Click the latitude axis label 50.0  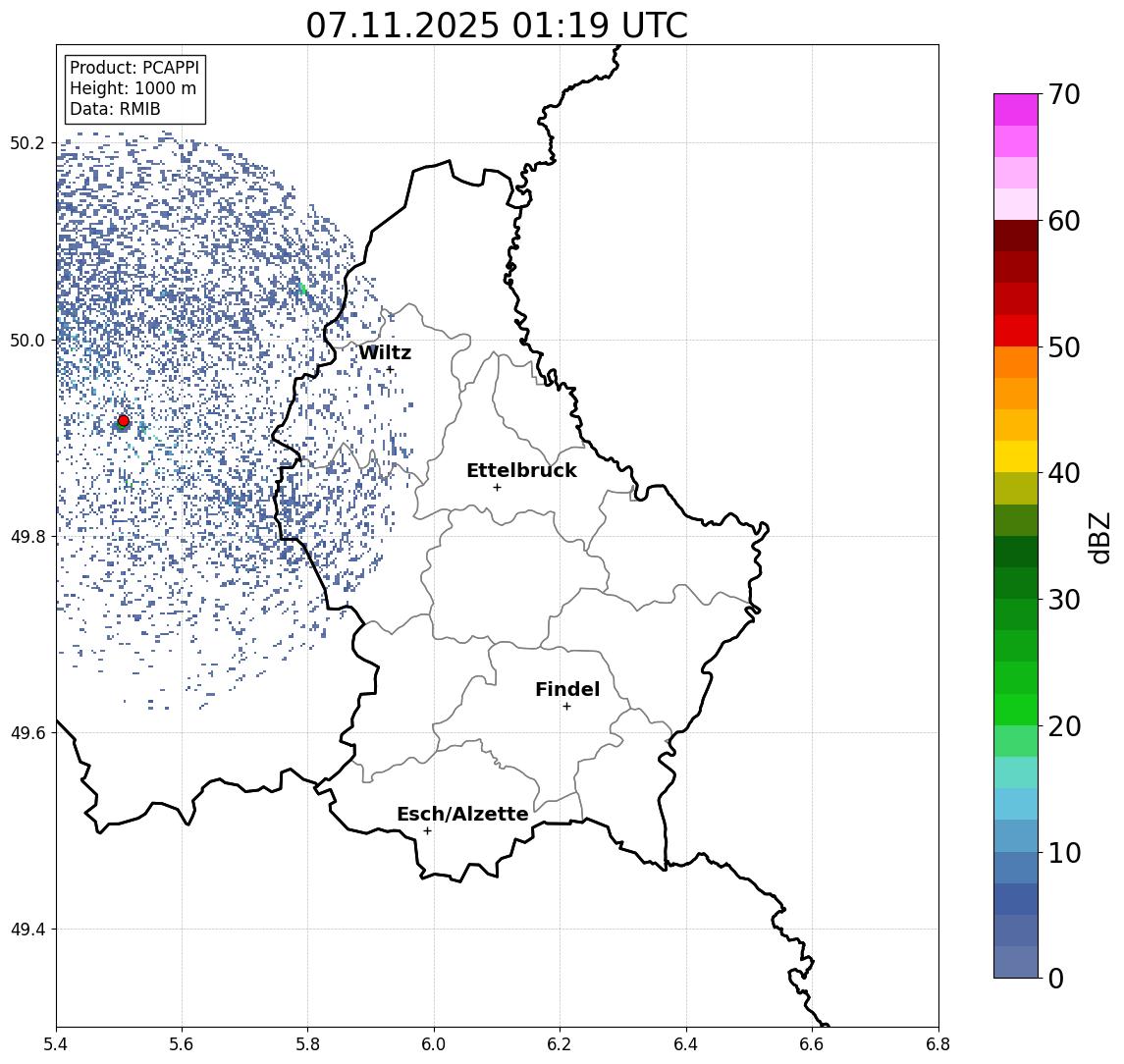click(x=27, y=340)
